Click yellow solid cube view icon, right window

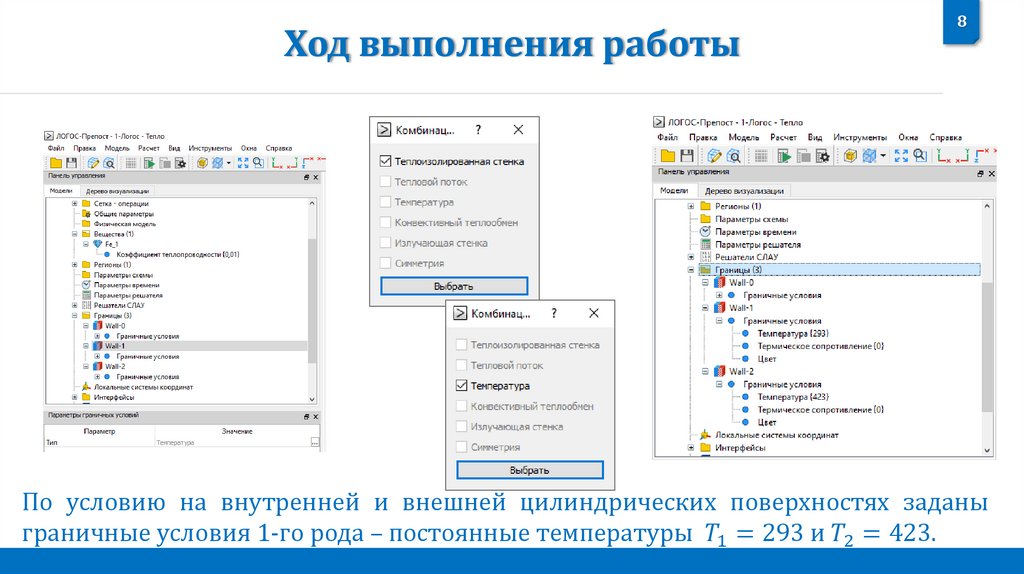point(850,155)
